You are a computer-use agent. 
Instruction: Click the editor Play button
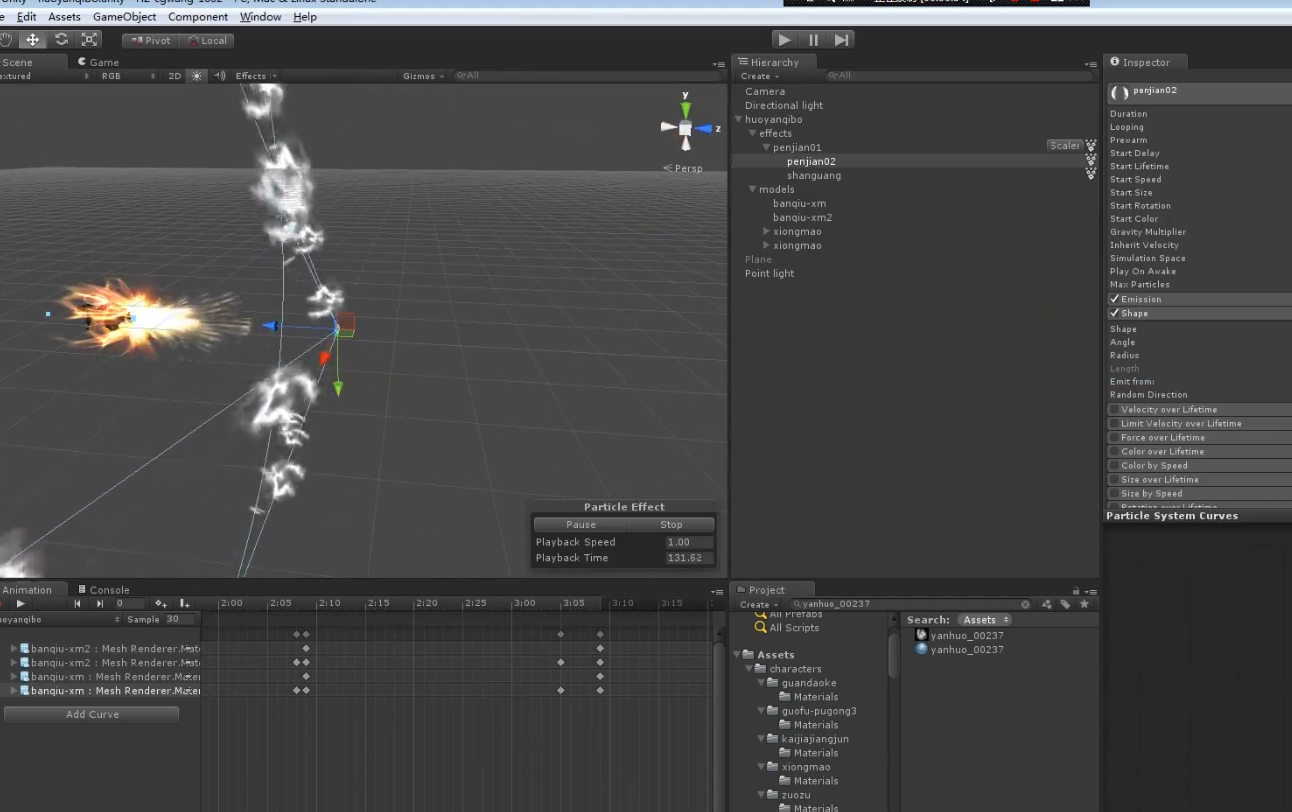(x=785, y=40)
